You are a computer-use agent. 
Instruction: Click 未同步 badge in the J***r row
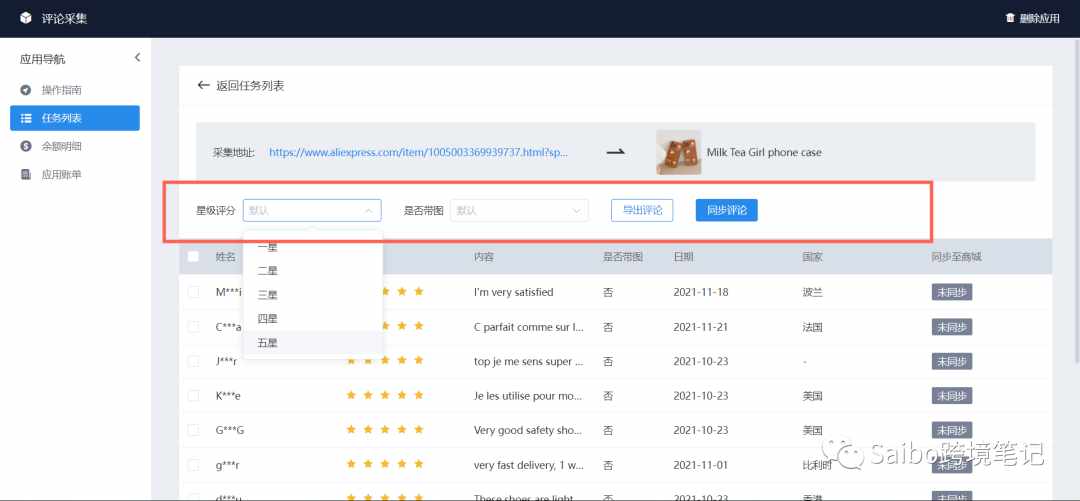(x=952, y=361)
